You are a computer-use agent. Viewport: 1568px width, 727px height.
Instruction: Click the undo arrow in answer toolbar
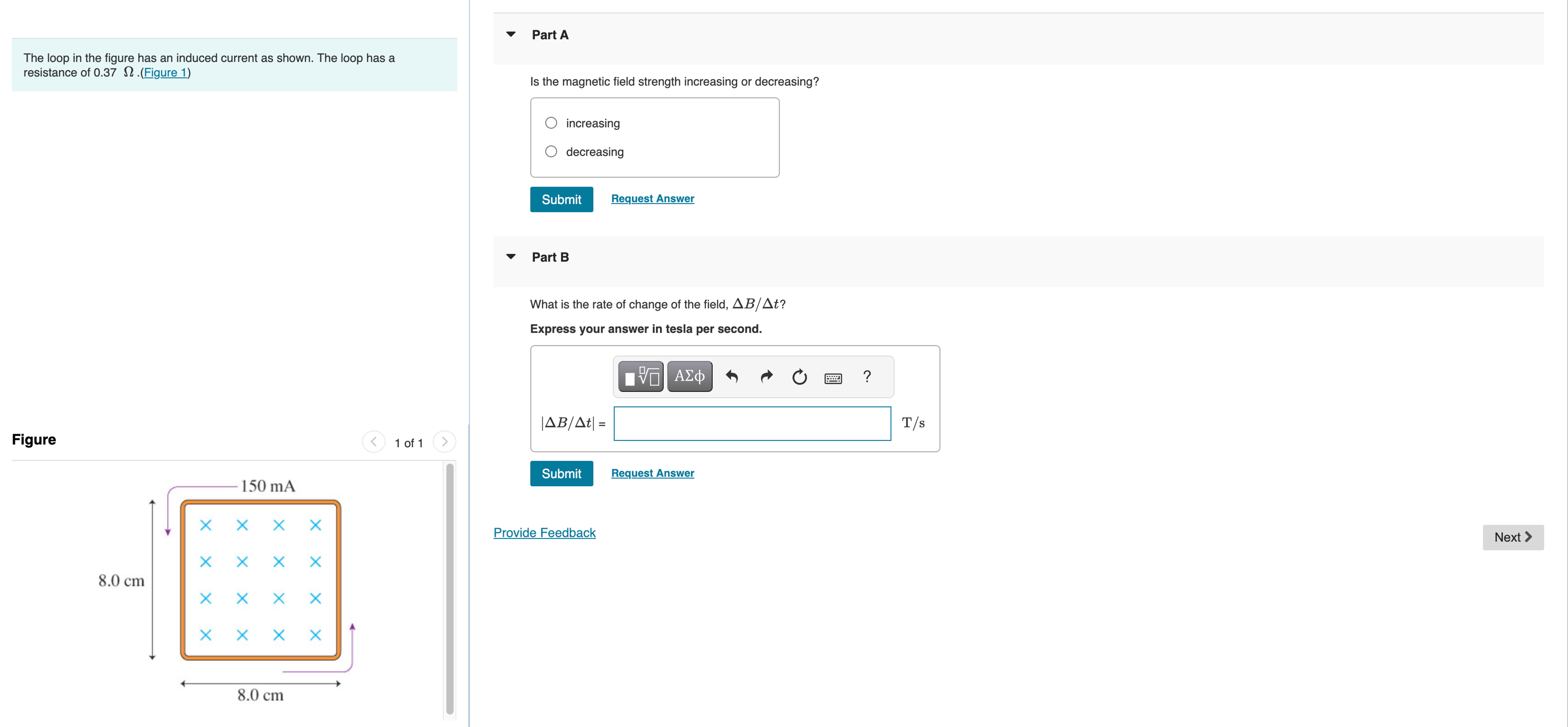pyautogui.click(x=732, y=377)
